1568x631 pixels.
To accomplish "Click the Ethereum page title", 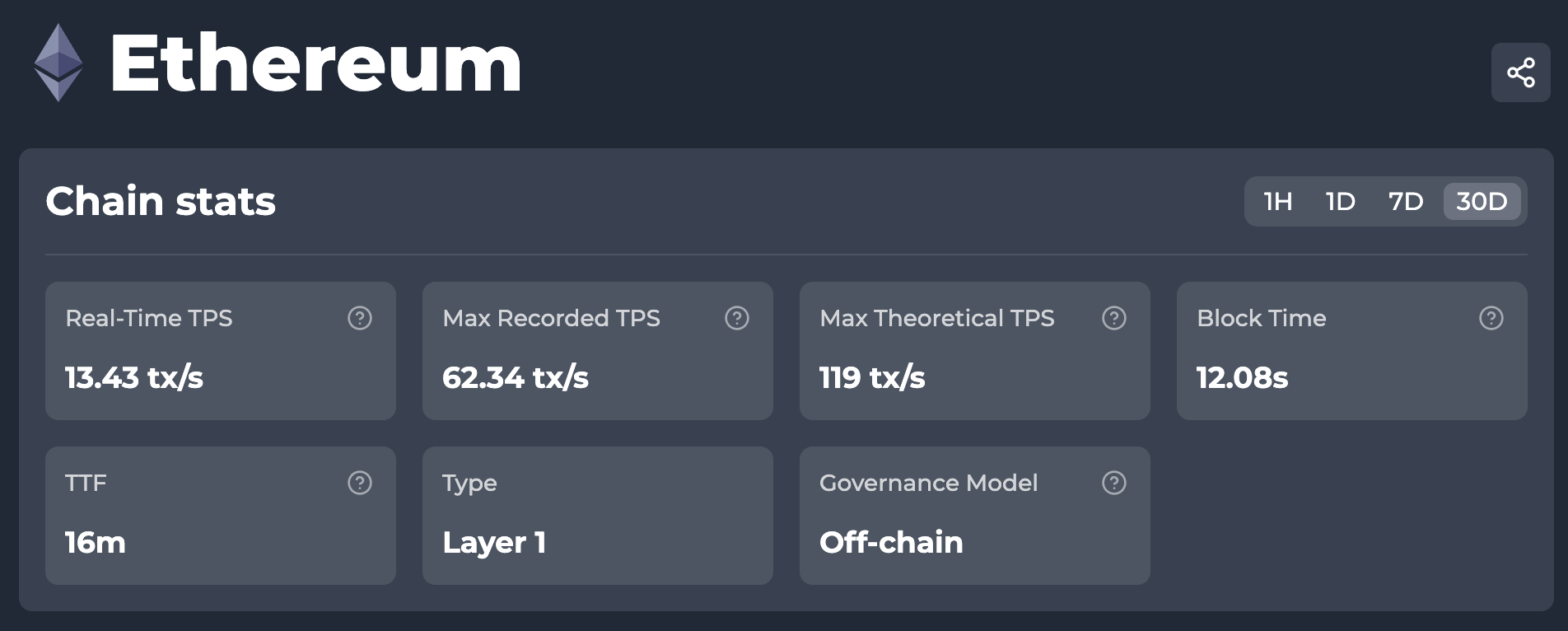I will (x=315, y=63).
